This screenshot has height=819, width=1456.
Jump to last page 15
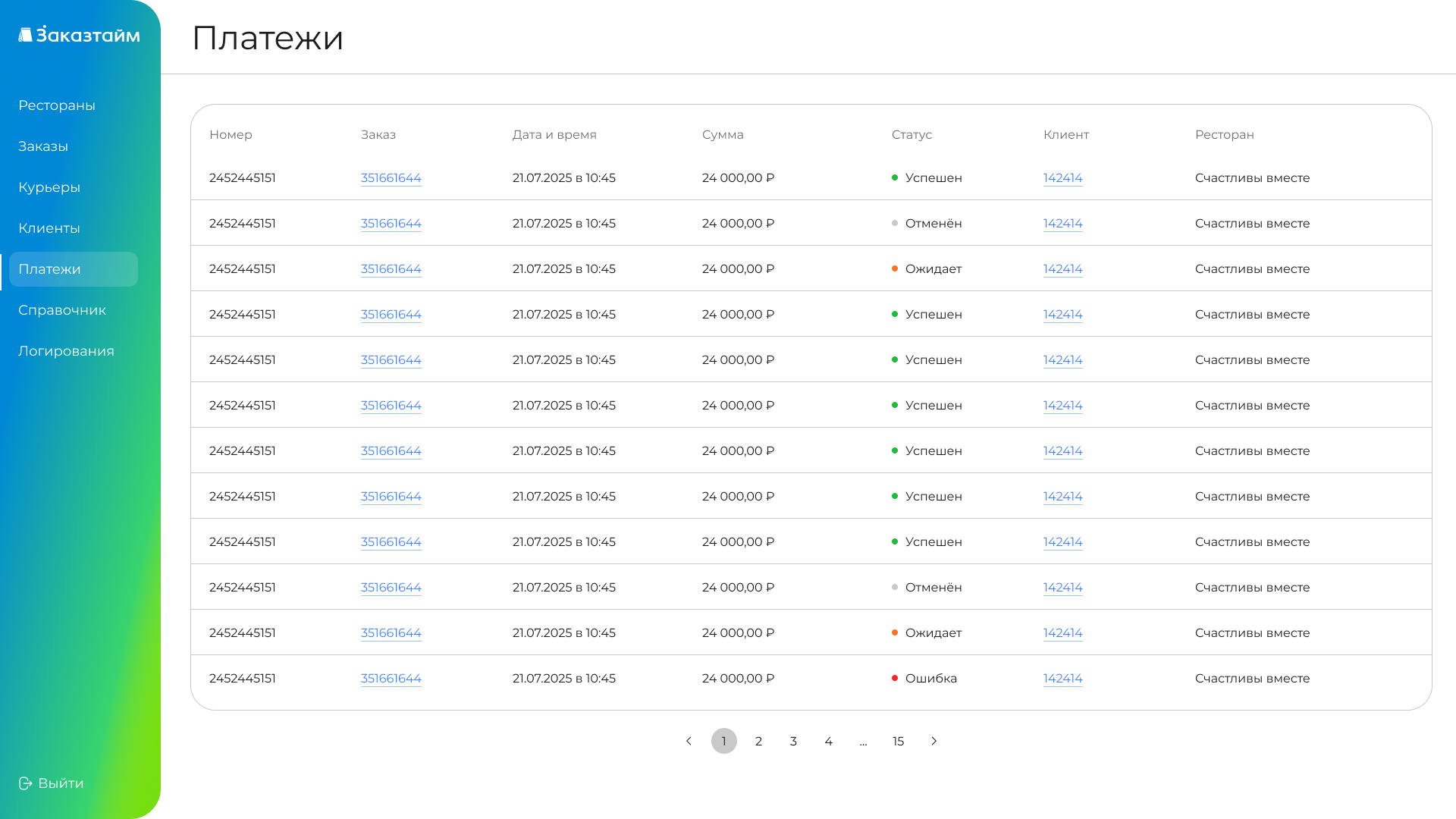click(x=898, y=741)
